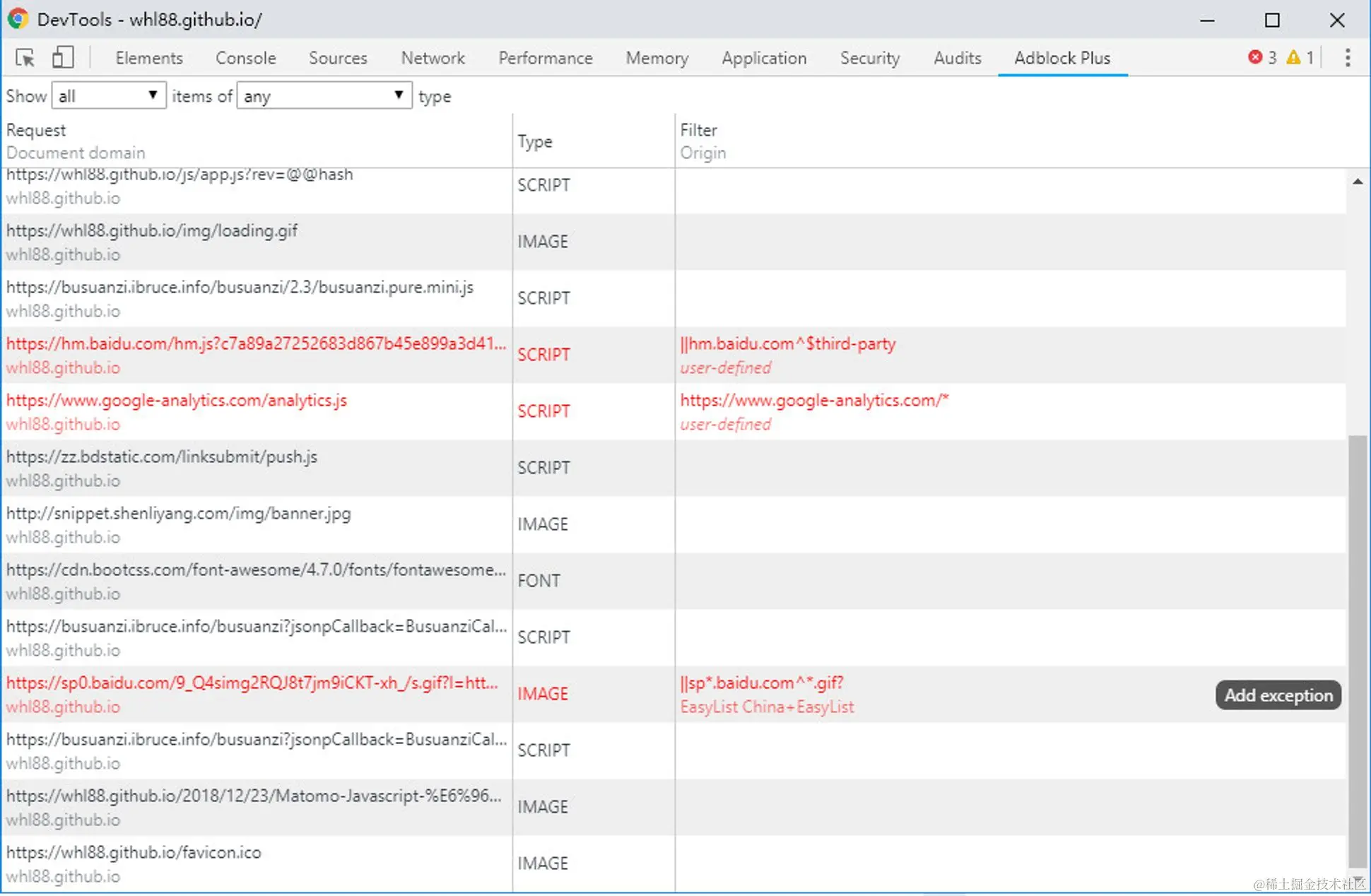This screenshot has height=896, width=1371.
Task: Open the DevTools three-dot menu
Action: click(x=1348, y=58)
